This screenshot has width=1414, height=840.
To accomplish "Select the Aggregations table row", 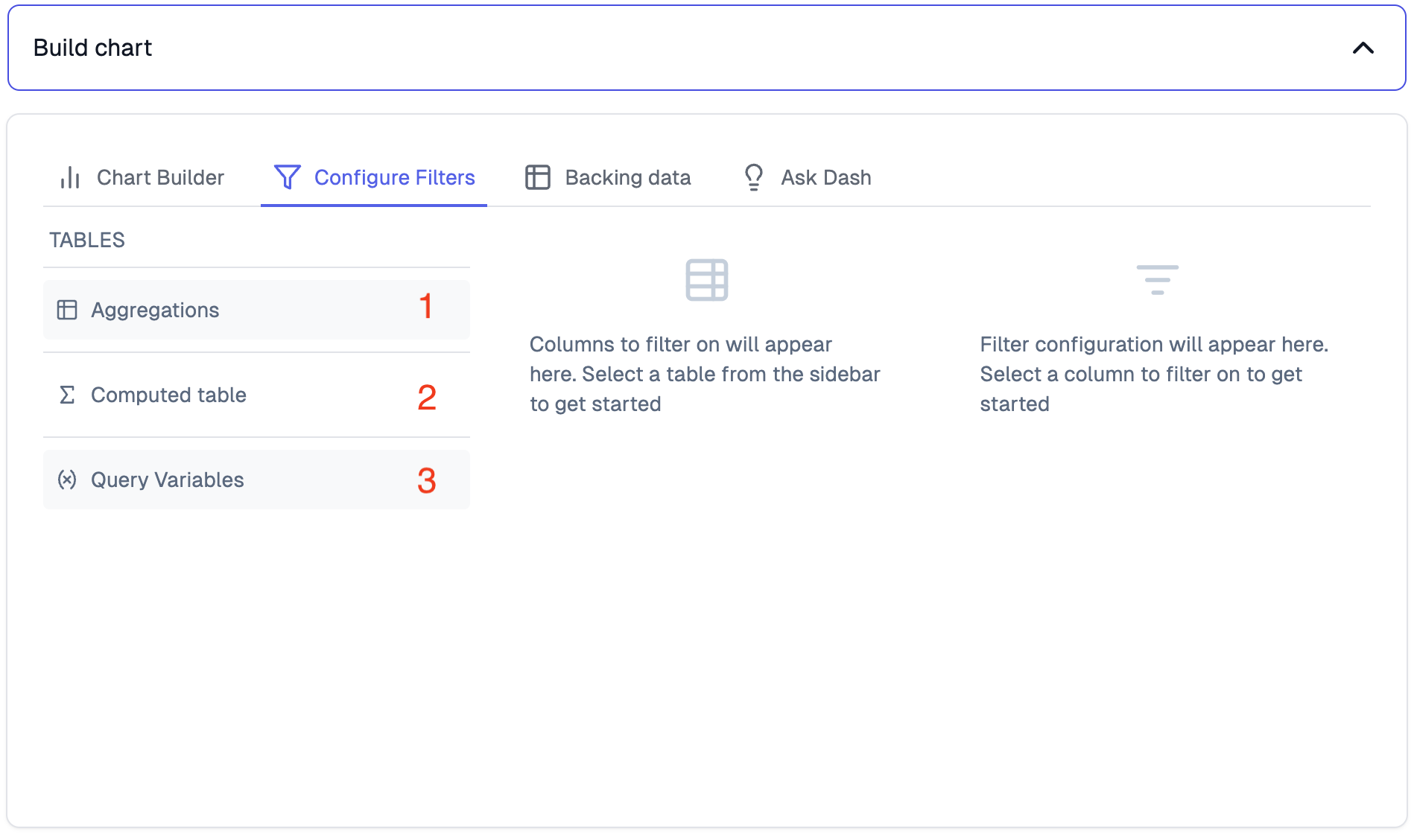I will coord(256,310).
